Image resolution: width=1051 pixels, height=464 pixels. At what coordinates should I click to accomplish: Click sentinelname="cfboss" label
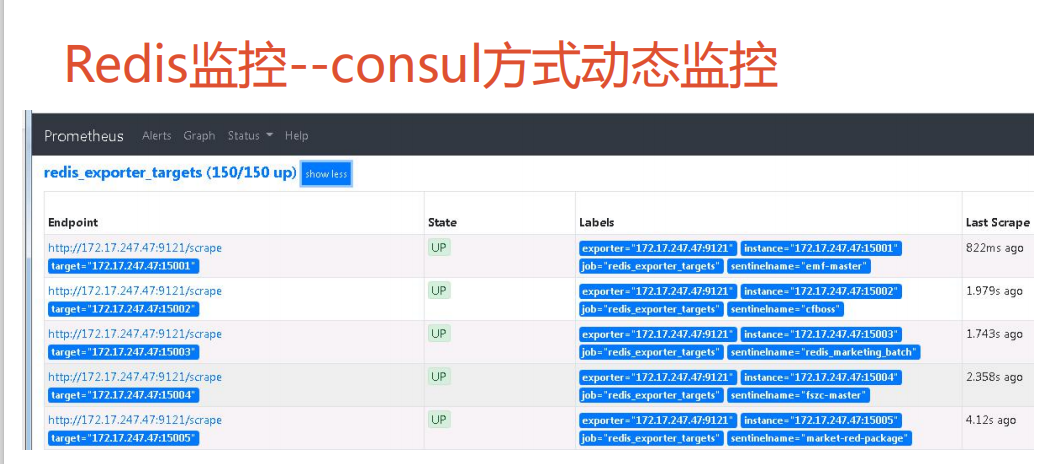pos(786,309)
